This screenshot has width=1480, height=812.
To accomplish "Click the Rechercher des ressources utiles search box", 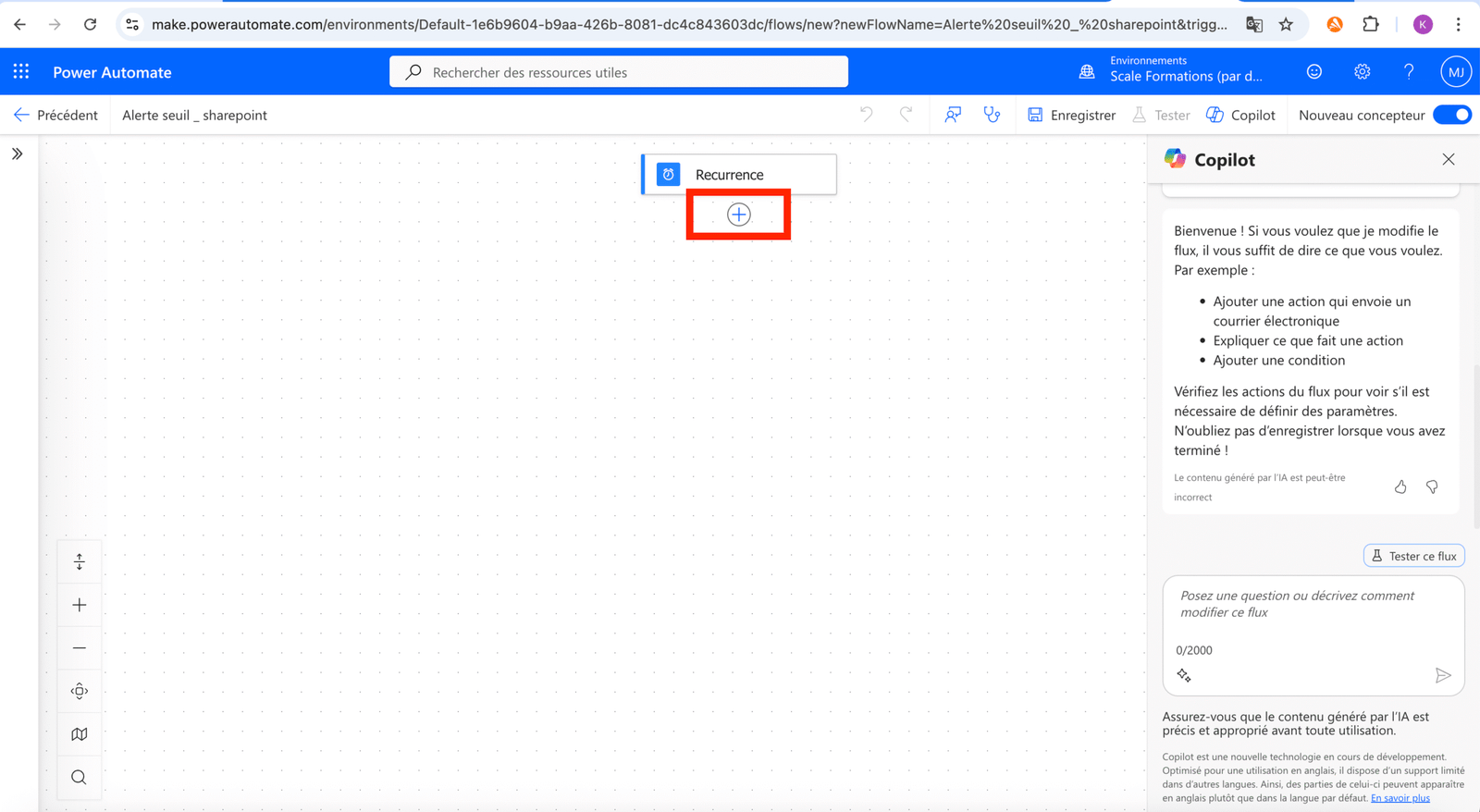I will coord(619,72).
